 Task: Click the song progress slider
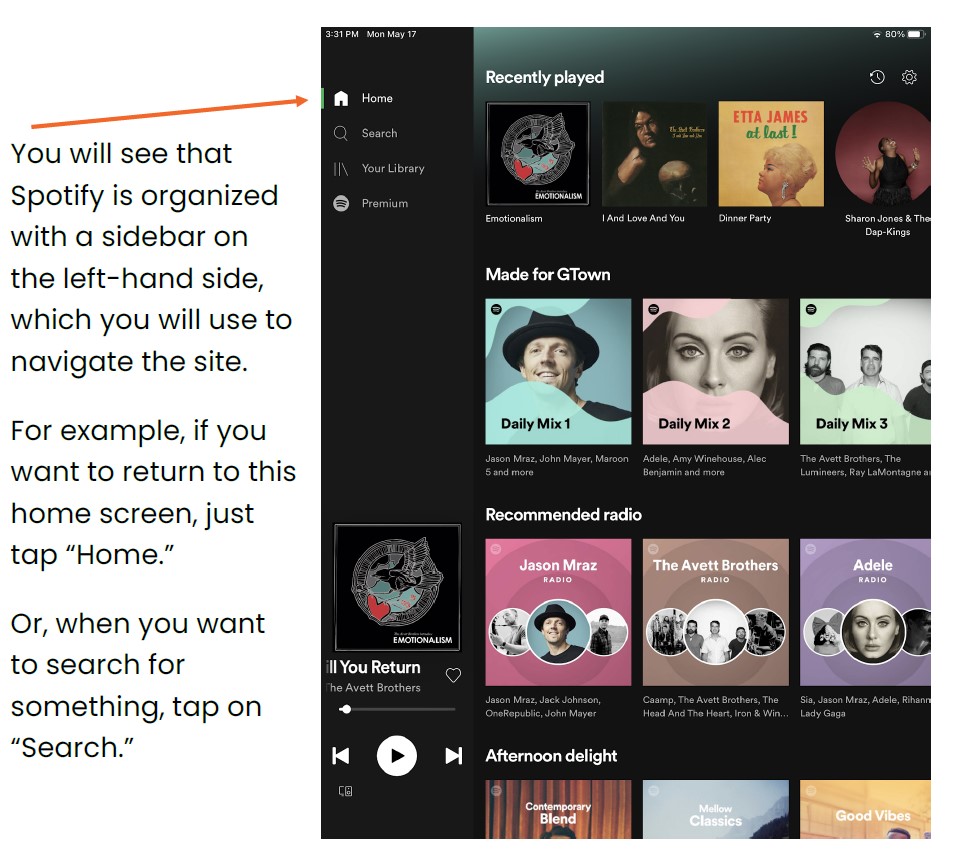398,709
